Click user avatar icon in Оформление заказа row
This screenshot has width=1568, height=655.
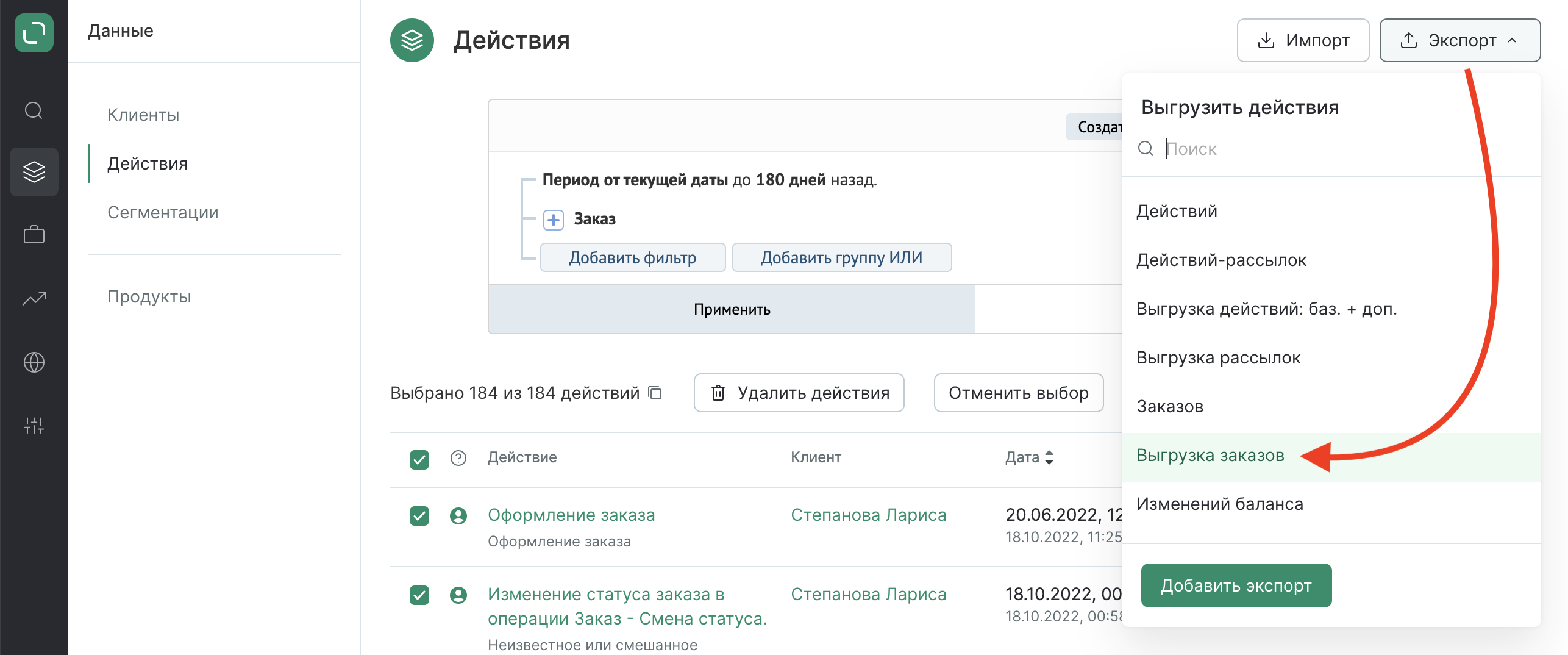coord(458,516)
